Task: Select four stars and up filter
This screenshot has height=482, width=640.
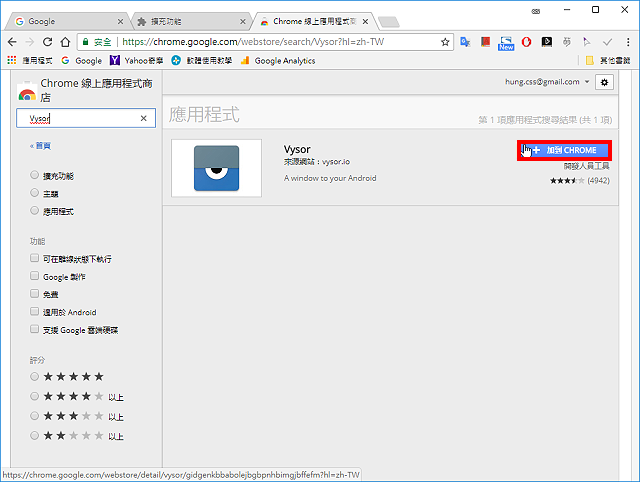Action: coord(34,396)
